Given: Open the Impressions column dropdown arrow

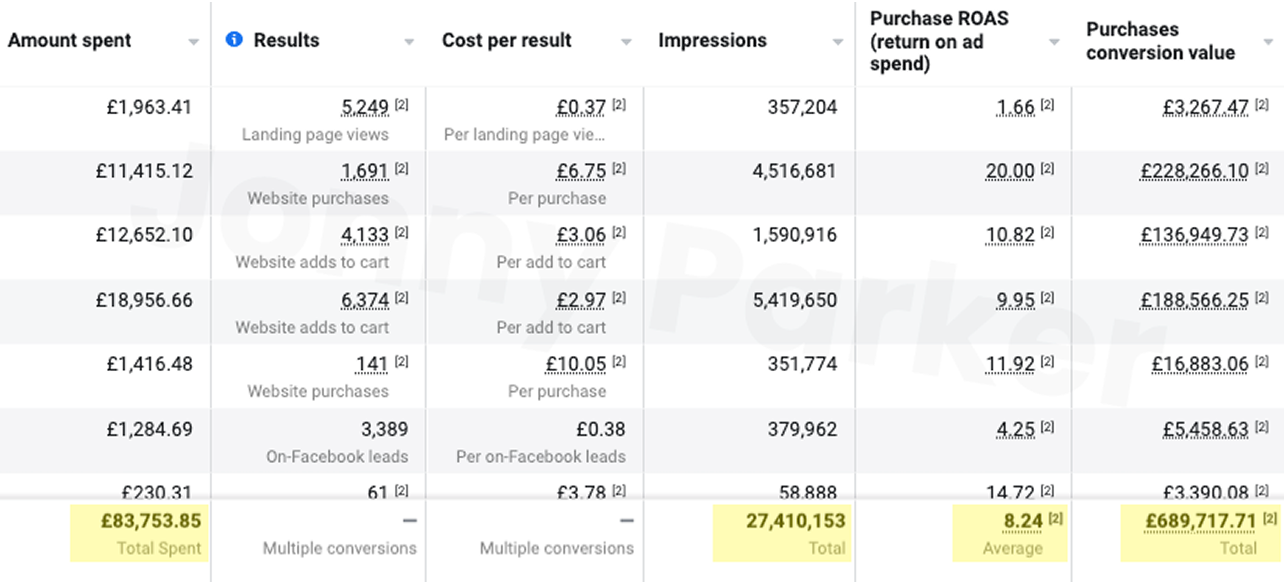Looking at the screenshot, I should [838, 42].
